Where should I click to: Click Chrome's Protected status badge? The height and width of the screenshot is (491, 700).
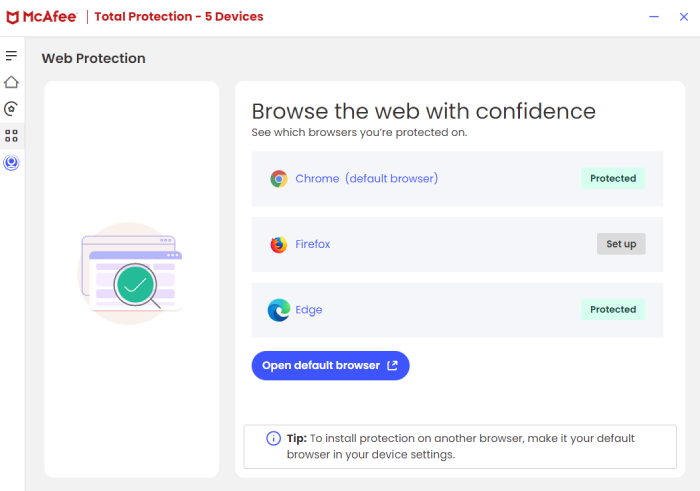click(x=613, y=179)
